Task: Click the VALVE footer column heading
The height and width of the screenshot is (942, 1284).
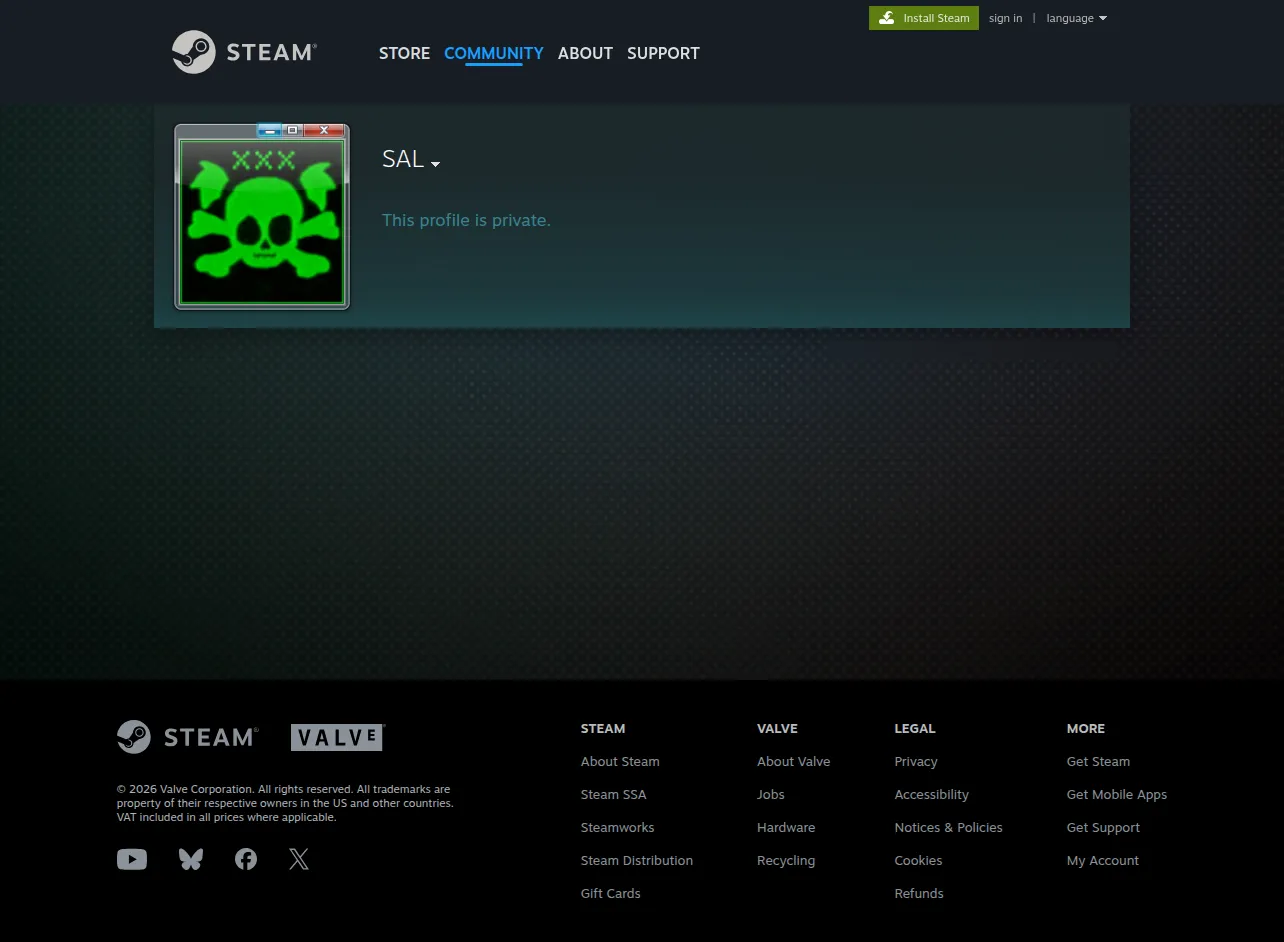Action: point(778,728)
